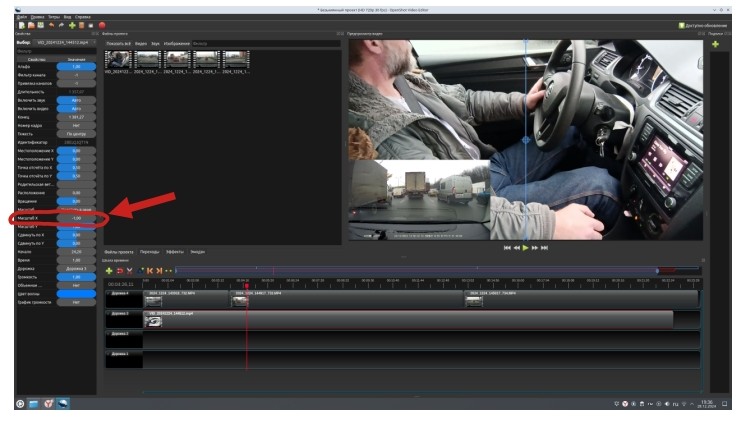This screenshot has height=423, width=741.
Task: Switch to the Переходы tab
Action: pyautogui.click(x=149, y=252)
